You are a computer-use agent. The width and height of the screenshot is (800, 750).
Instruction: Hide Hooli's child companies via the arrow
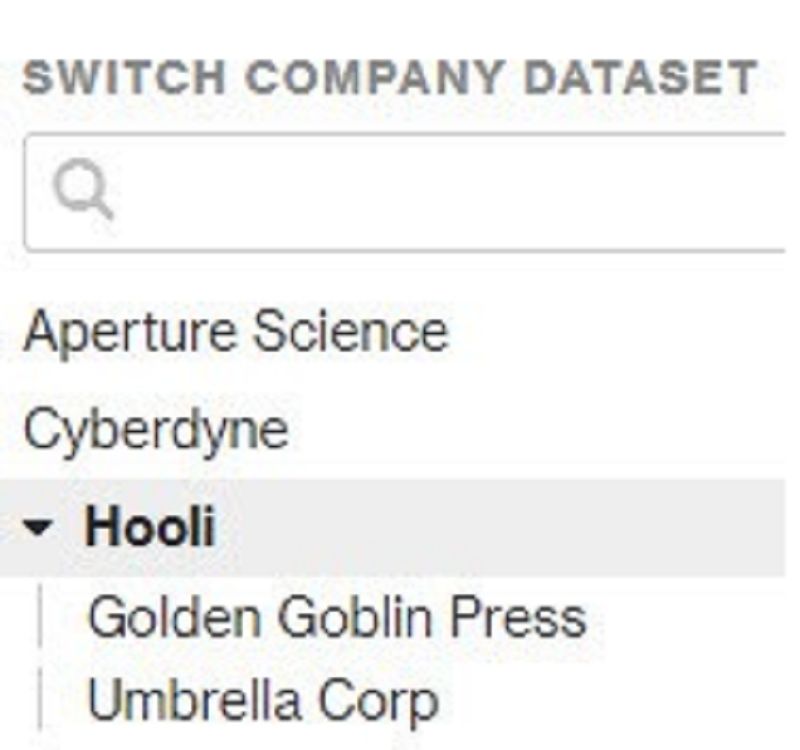click(39, 527)
